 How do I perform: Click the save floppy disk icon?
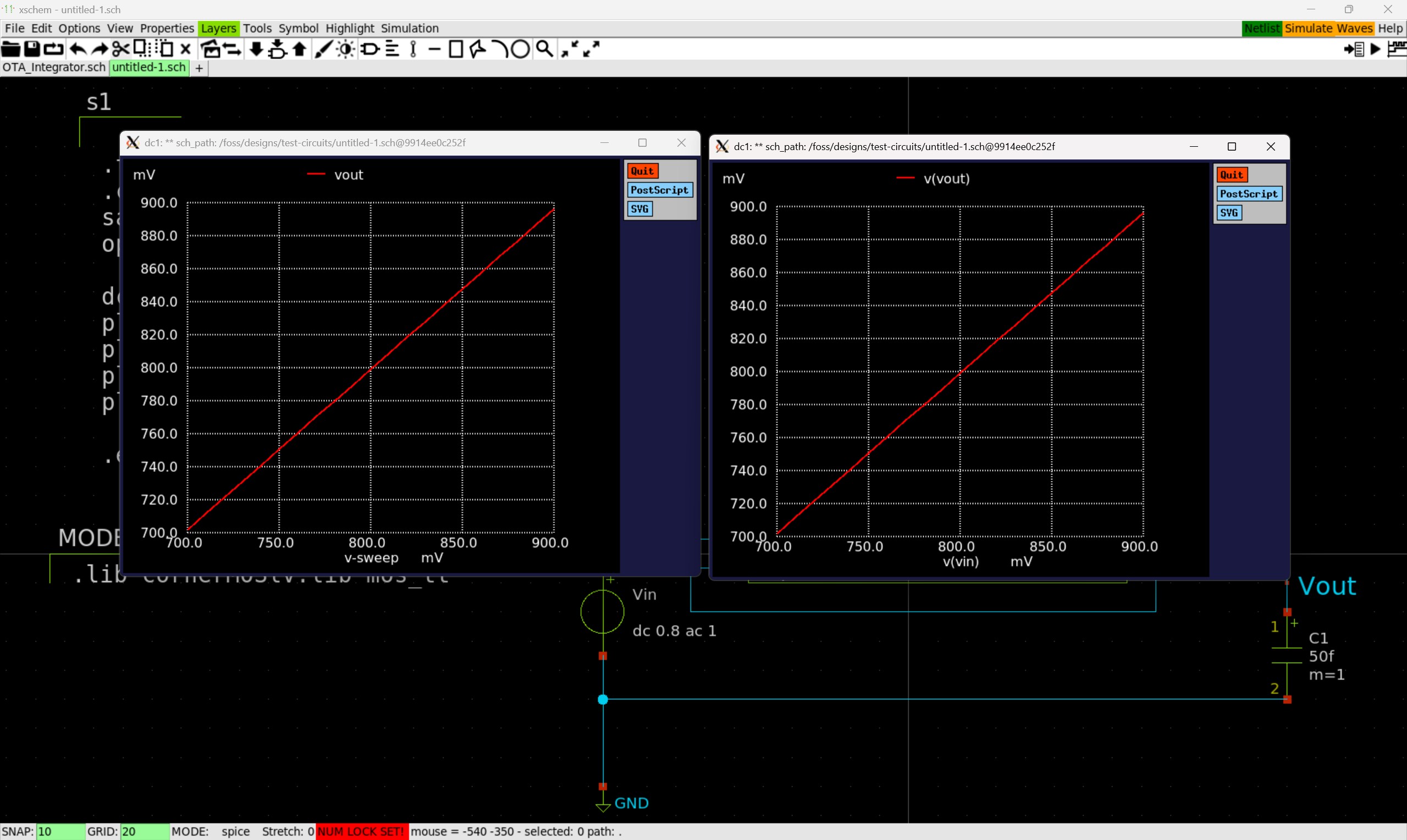pyautogui.click(x=32, y=50)
